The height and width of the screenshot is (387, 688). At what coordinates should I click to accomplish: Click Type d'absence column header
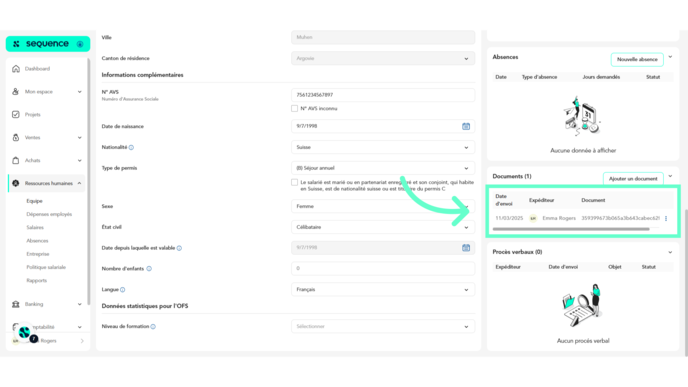coord(539,77)
